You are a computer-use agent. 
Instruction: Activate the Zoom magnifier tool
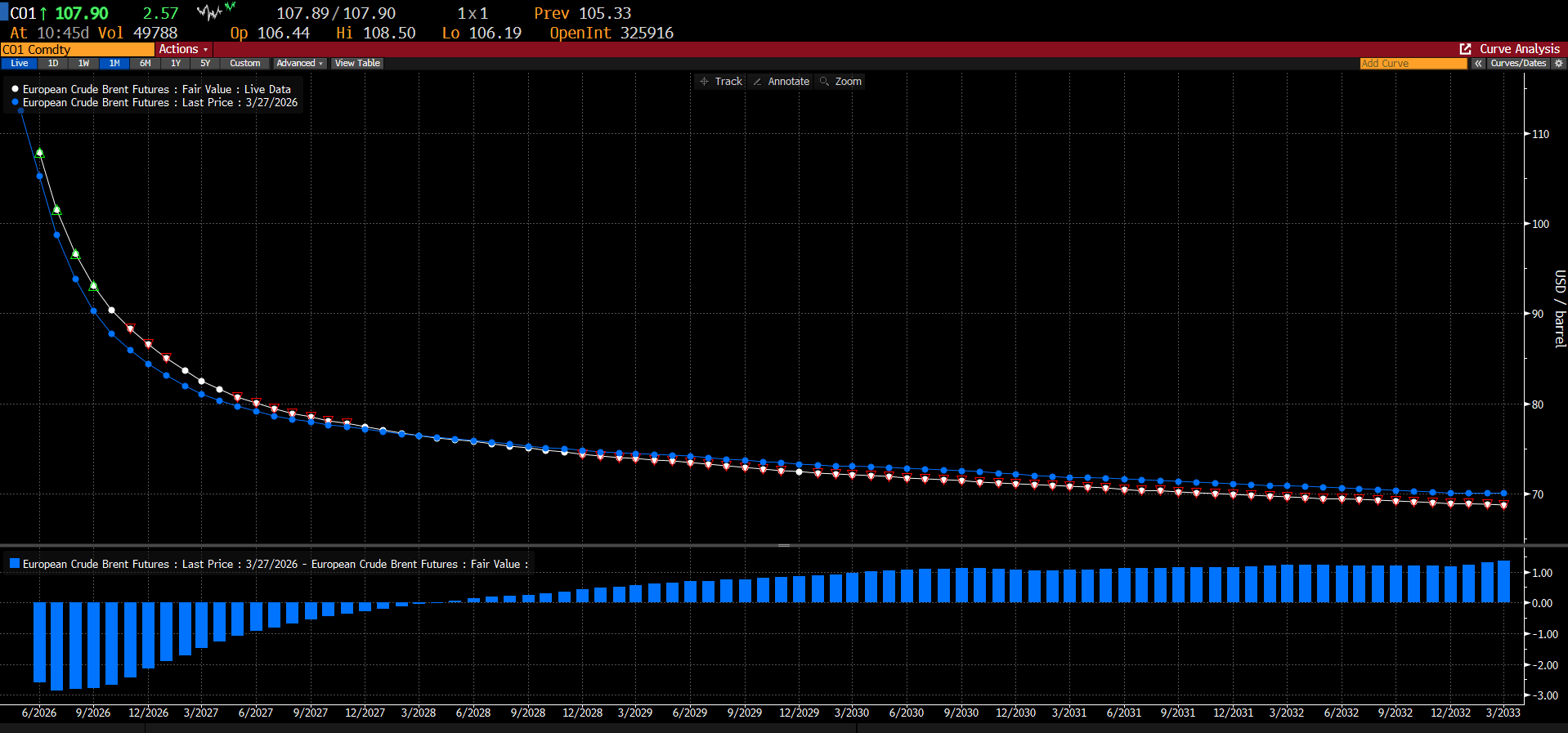(840, 81)
